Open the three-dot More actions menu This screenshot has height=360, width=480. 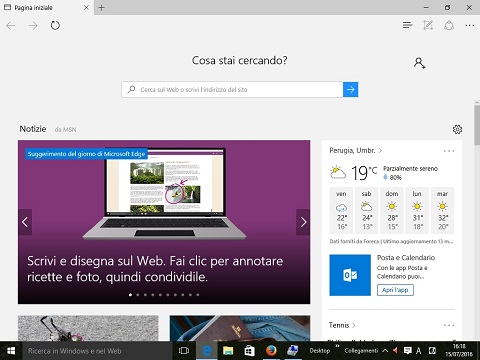point(470,25)
